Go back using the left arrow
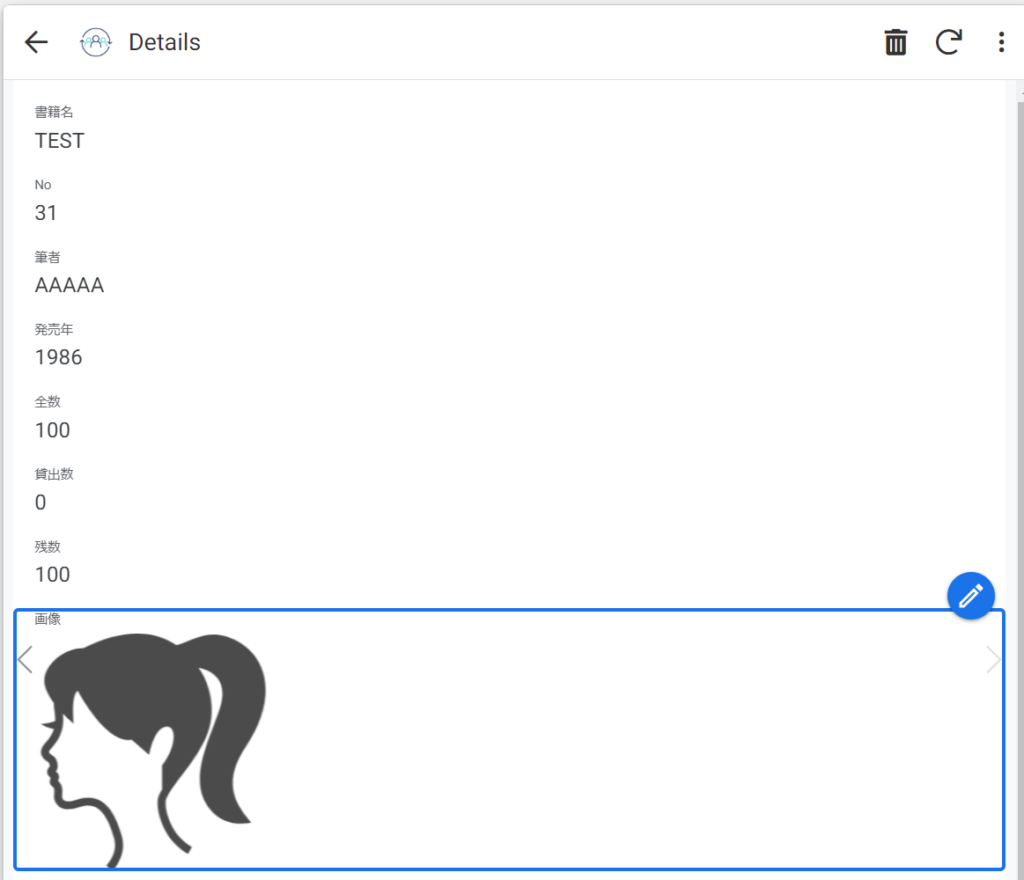Image resolution: width=1024 pixels, height=880 pixels. (37, 42)
